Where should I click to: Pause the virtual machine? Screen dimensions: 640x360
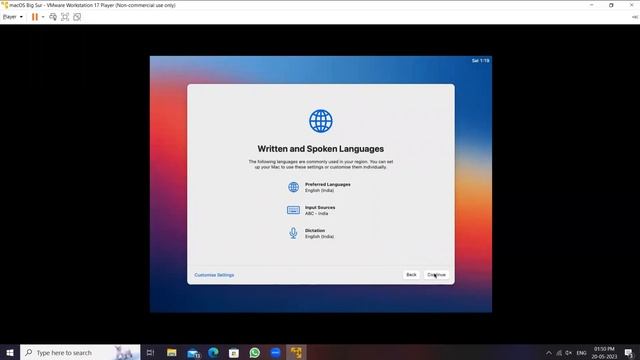pyautogui.click(x=35, y=17)
